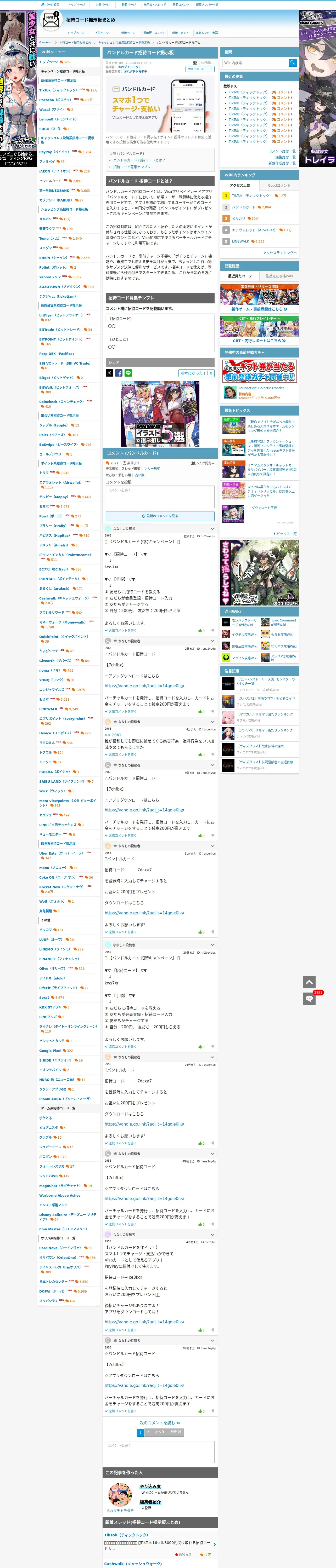Viewport: 336px width, 1568px height.
Task: Expand 返信コメントを書く under comment 2953
Action: 121,1411
